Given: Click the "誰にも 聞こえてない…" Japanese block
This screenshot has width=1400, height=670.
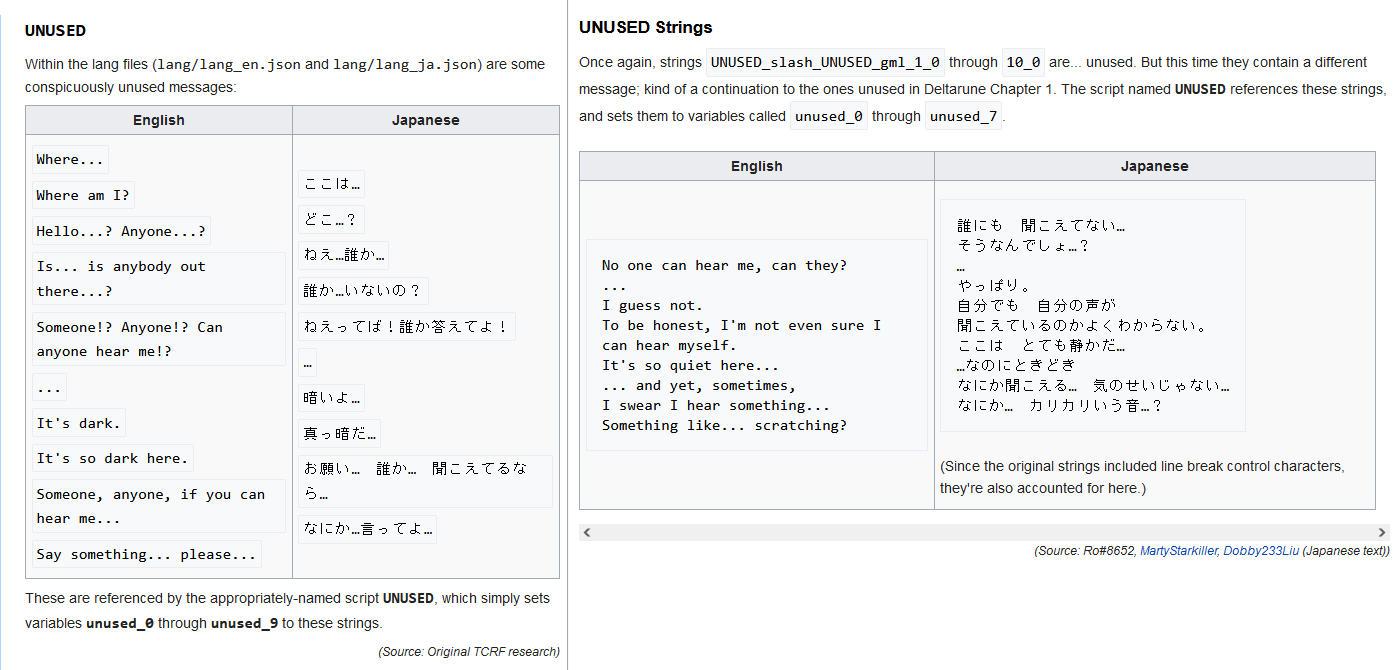Looking at the screenshot, I should (1093, 315).
